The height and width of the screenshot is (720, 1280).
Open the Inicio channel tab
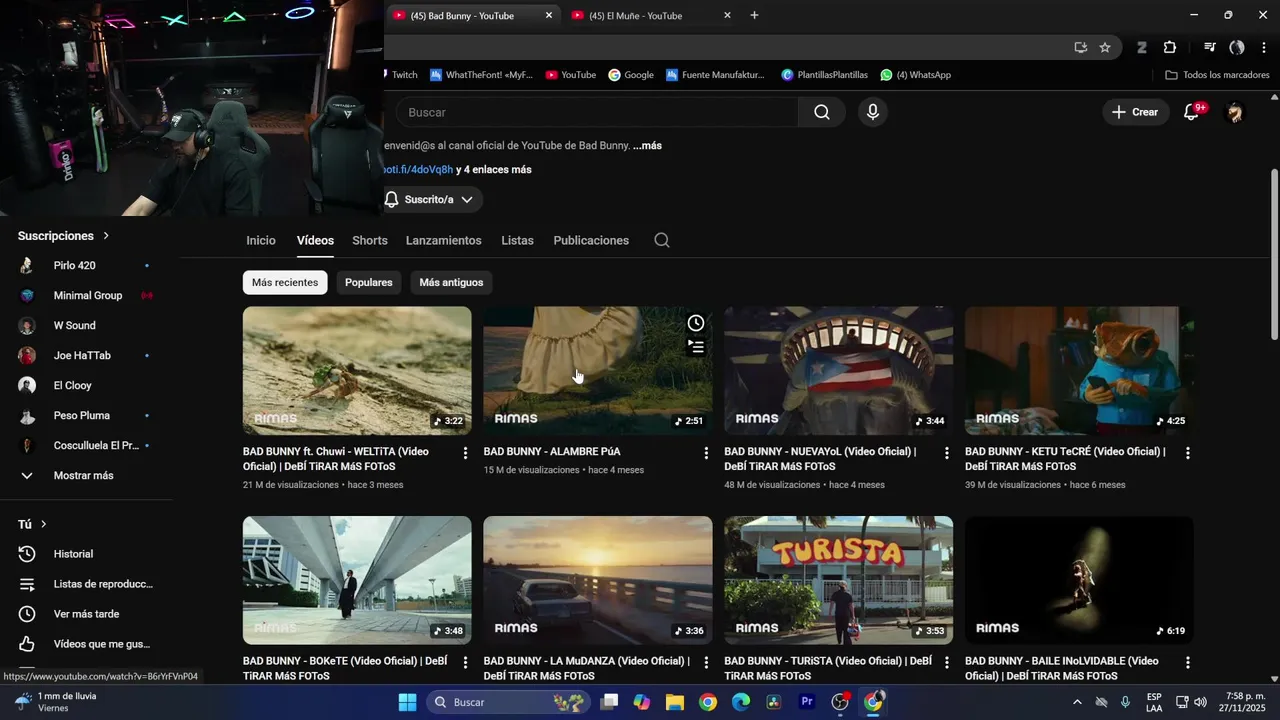[261, 240]
